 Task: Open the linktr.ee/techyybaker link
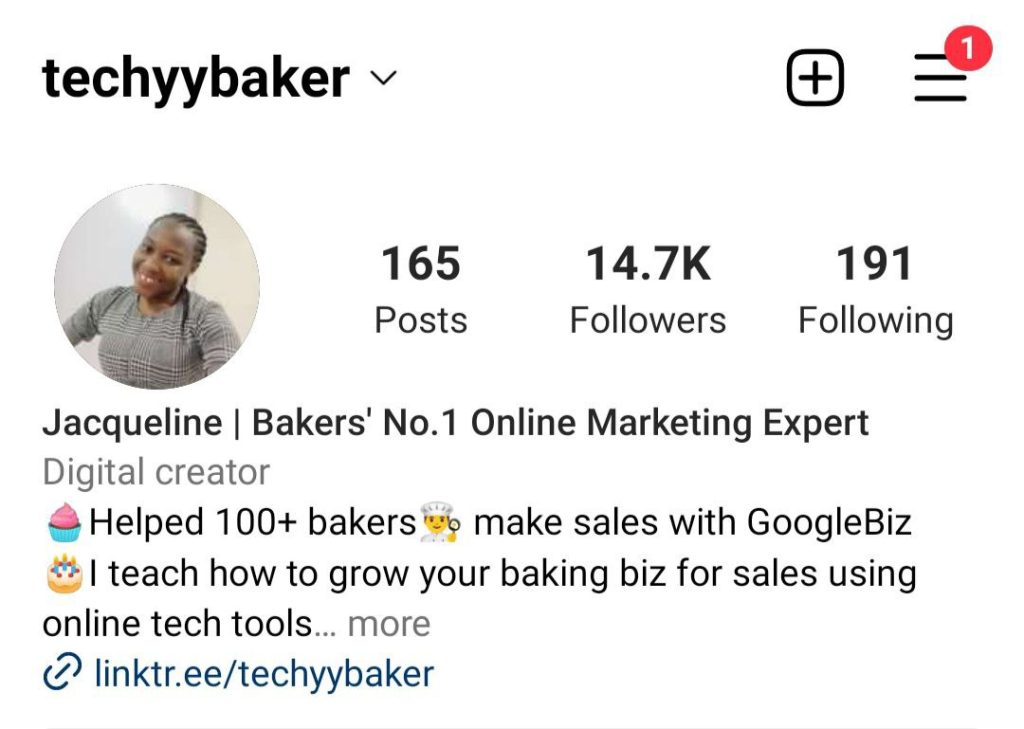(264, 673)
